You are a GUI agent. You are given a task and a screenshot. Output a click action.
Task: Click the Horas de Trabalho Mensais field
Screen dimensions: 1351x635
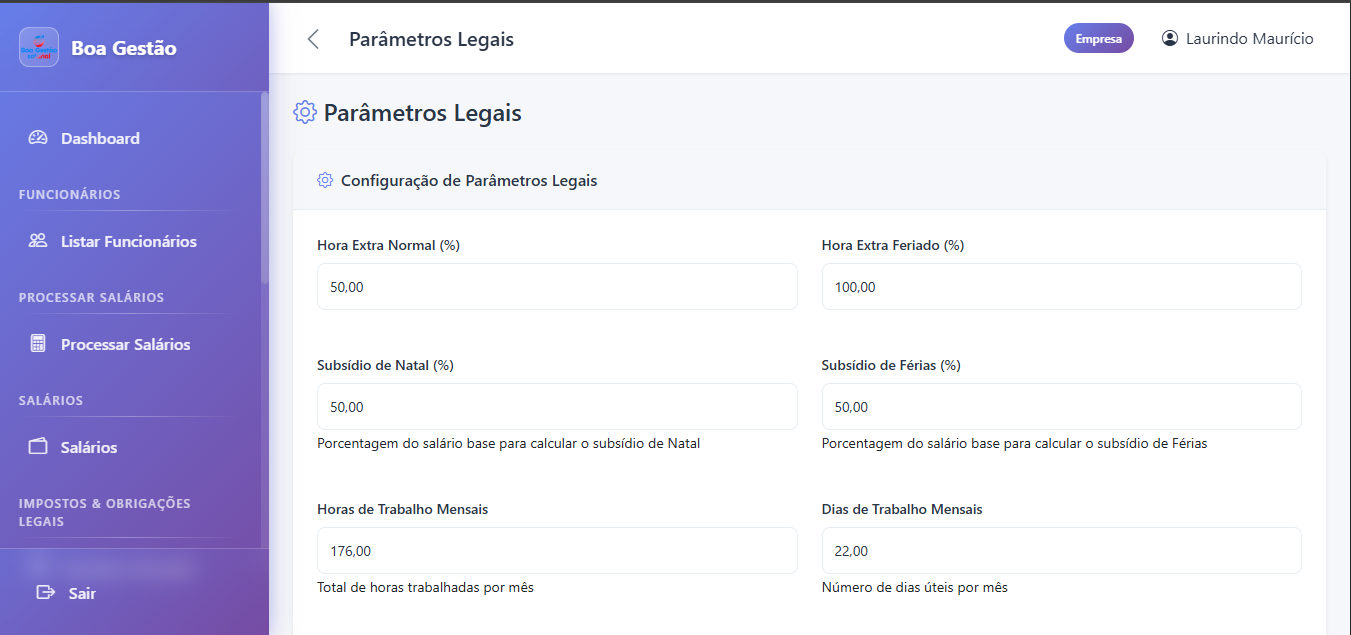click(557, 551)
